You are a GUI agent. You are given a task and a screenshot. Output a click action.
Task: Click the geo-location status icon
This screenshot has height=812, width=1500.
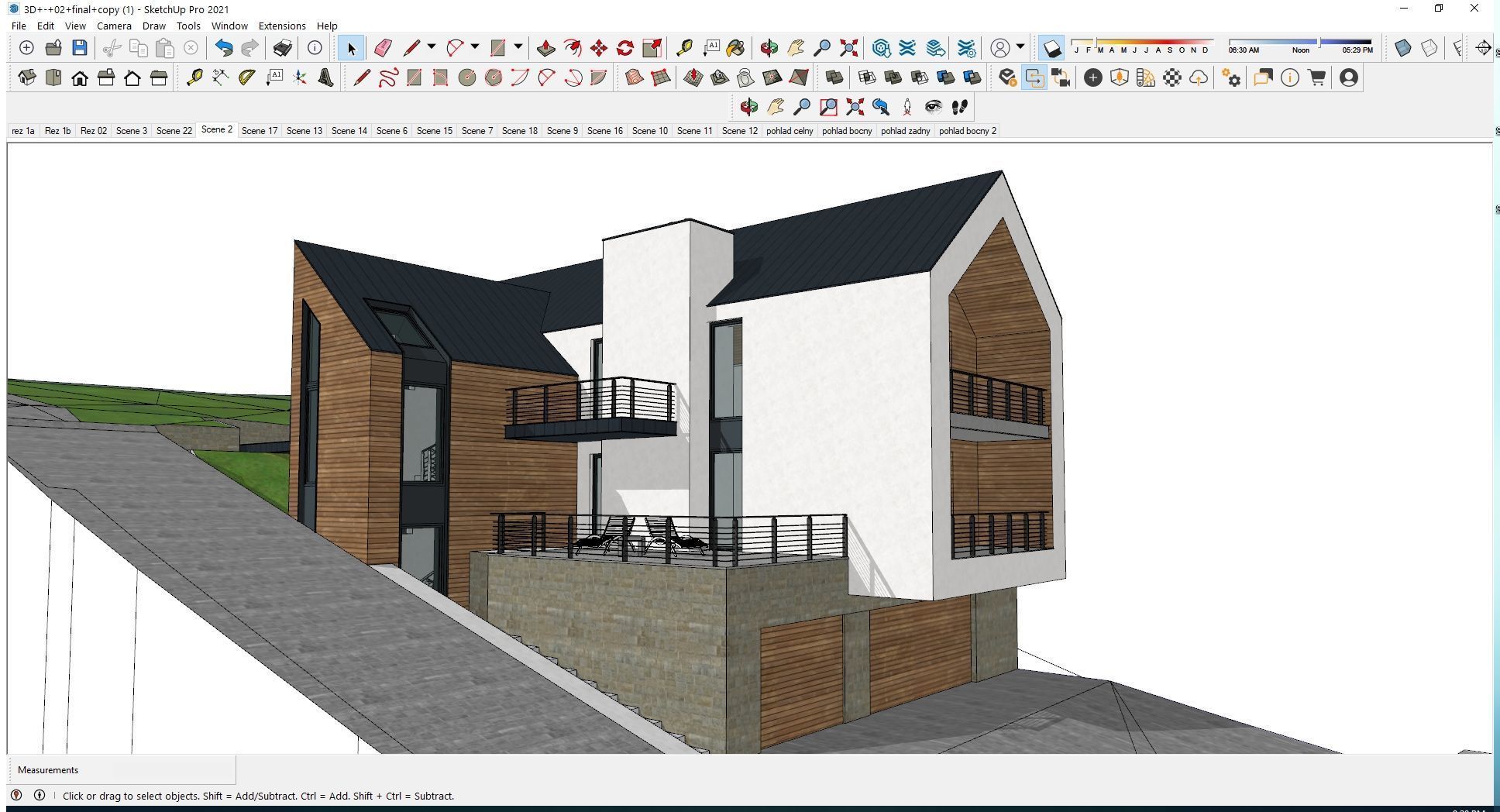[16, 795]
